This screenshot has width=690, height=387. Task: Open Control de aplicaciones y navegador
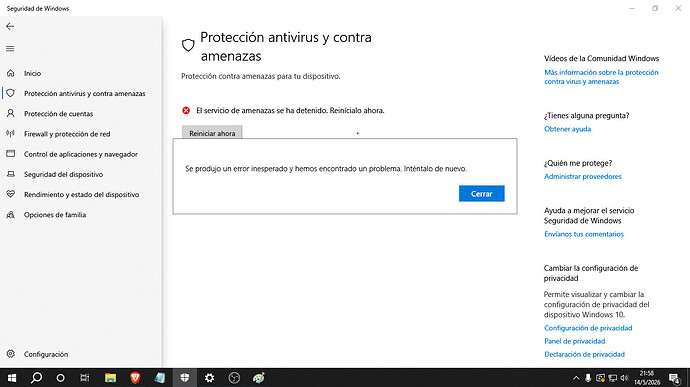[81, 154]
